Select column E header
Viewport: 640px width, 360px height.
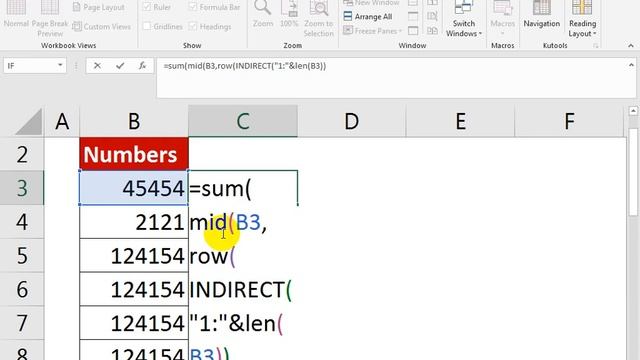(x=460, y=121)
